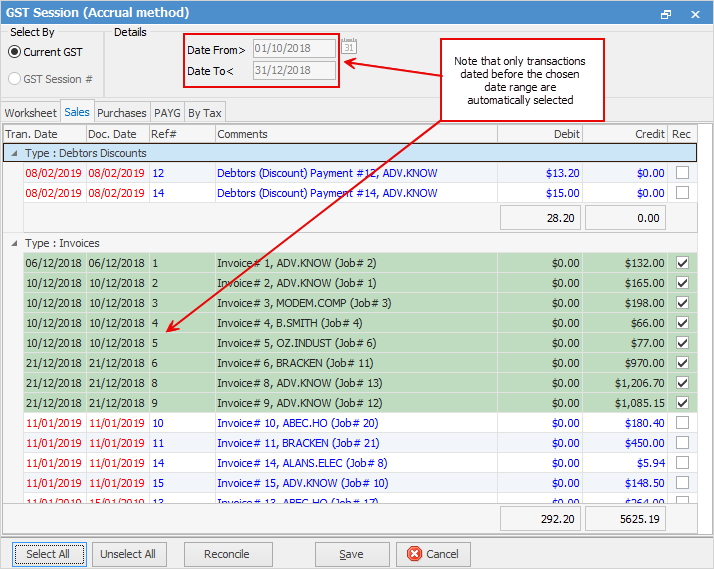714x569 pixels.
Task: Click the Unselect All button
Action: tap(128, 554)
